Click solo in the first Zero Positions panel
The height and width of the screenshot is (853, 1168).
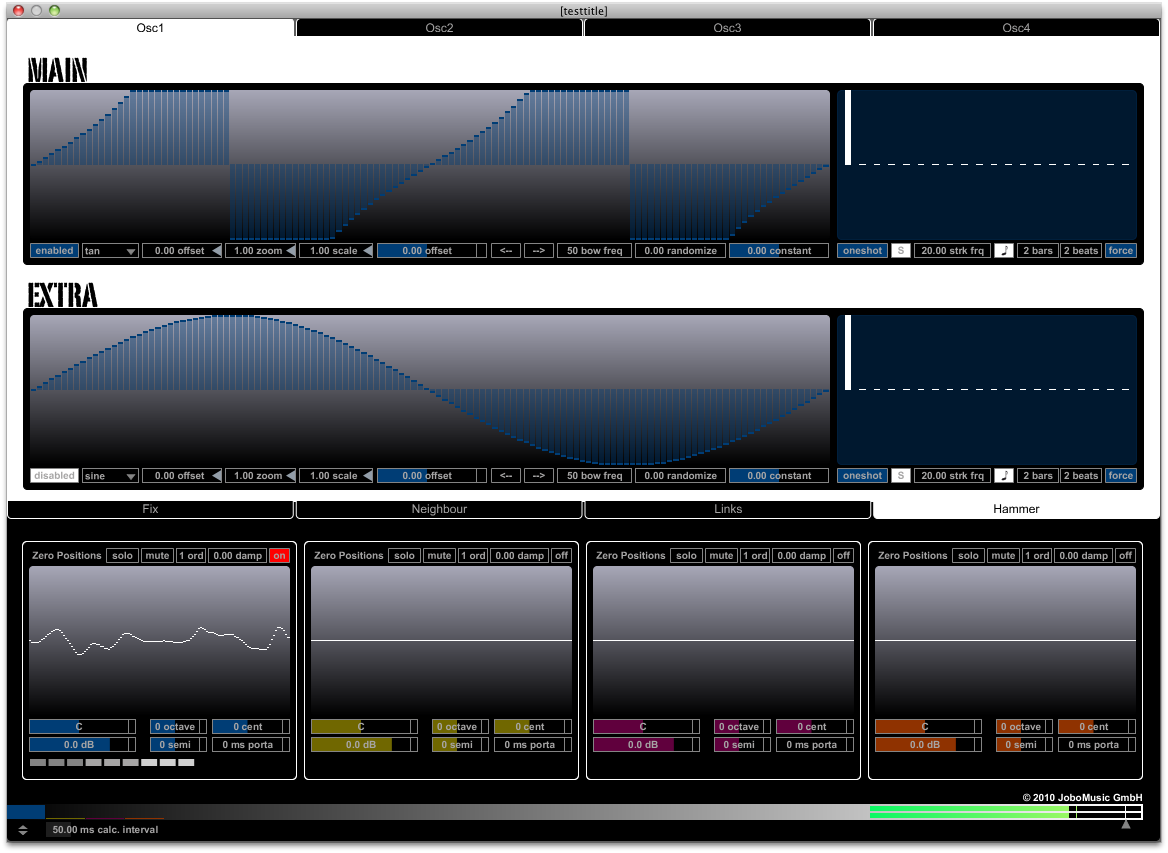(122, 556)
